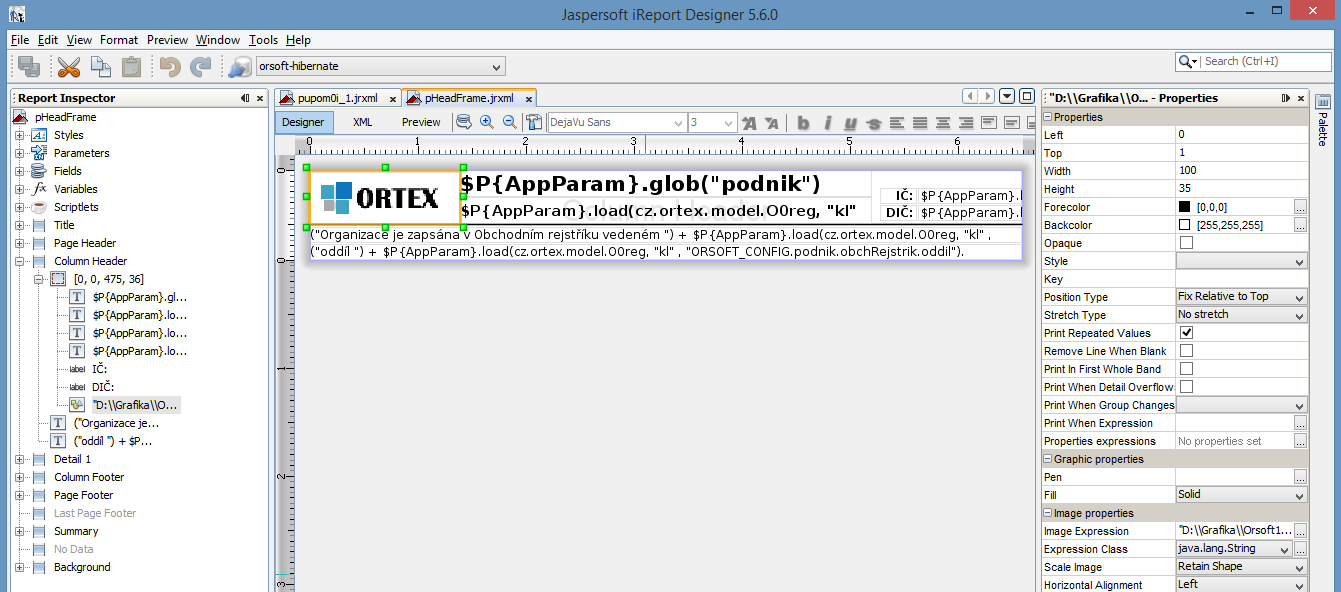The image size is (1341, 592).
Task: Open the orsoft-hibernate datasource dropdown
Action: point(380,67)
